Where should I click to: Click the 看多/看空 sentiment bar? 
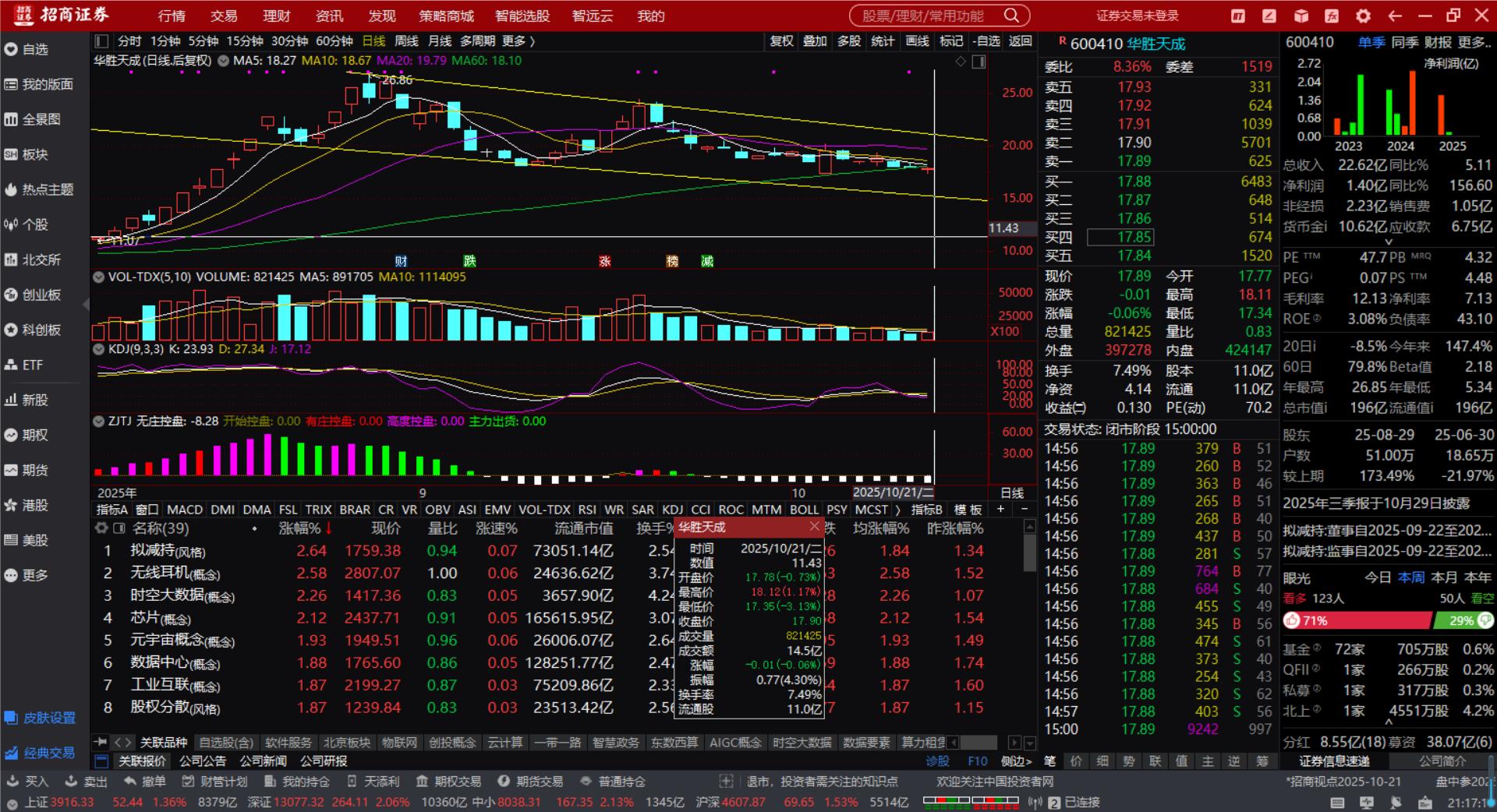click(1389, 620)
